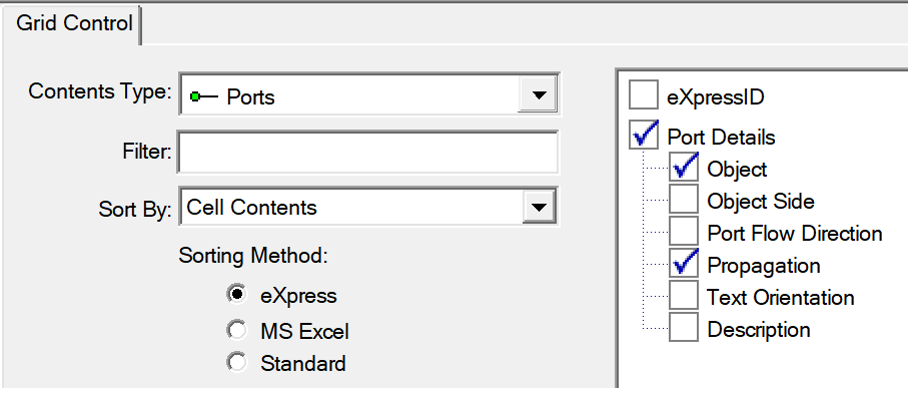Click the Ports text in Contents Type

(250, 97)
